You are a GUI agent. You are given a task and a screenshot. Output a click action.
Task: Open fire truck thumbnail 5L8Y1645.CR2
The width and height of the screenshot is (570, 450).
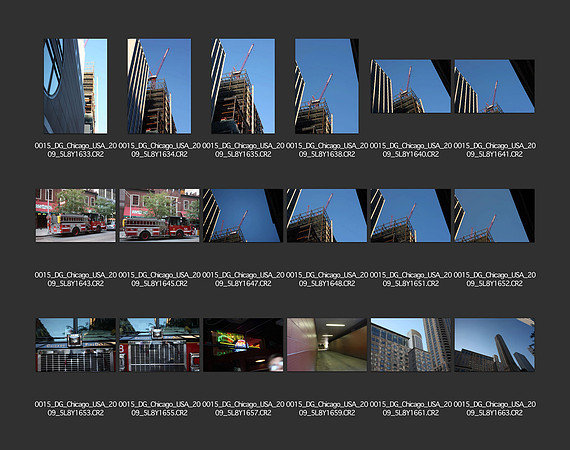point(159,215)
